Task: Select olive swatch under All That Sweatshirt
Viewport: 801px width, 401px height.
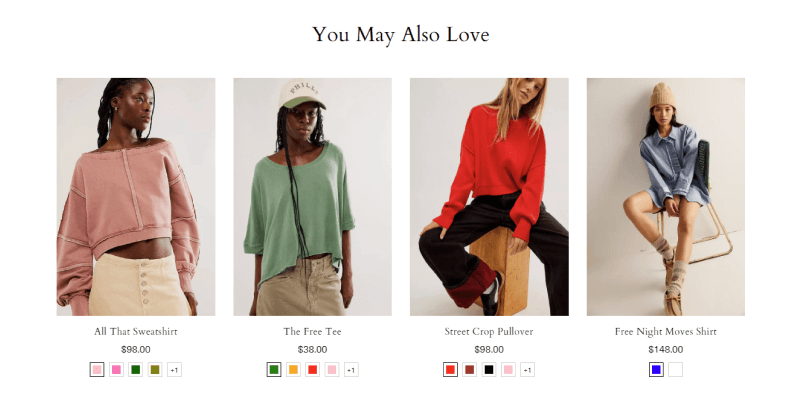Action: (x=155, y=369)
